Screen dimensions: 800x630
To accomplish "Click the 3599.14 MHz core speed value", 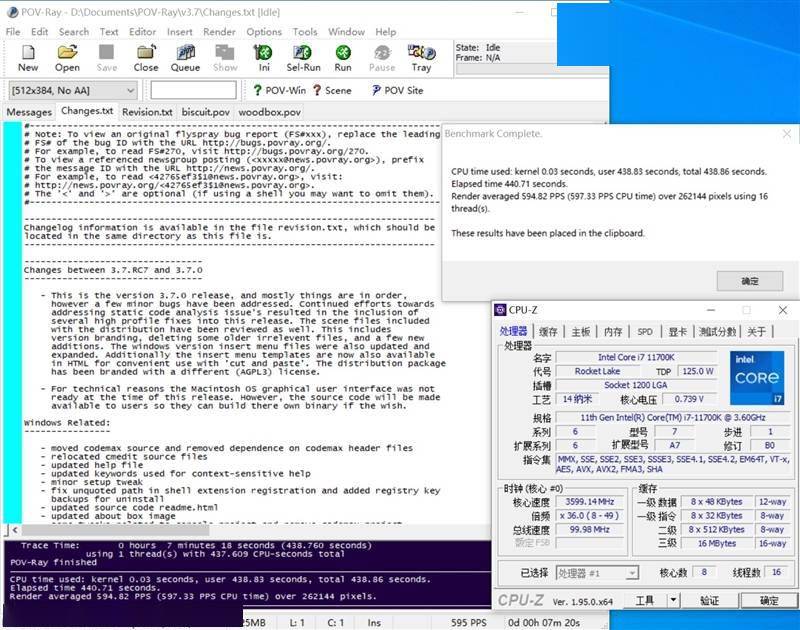I will coord(590,501).
